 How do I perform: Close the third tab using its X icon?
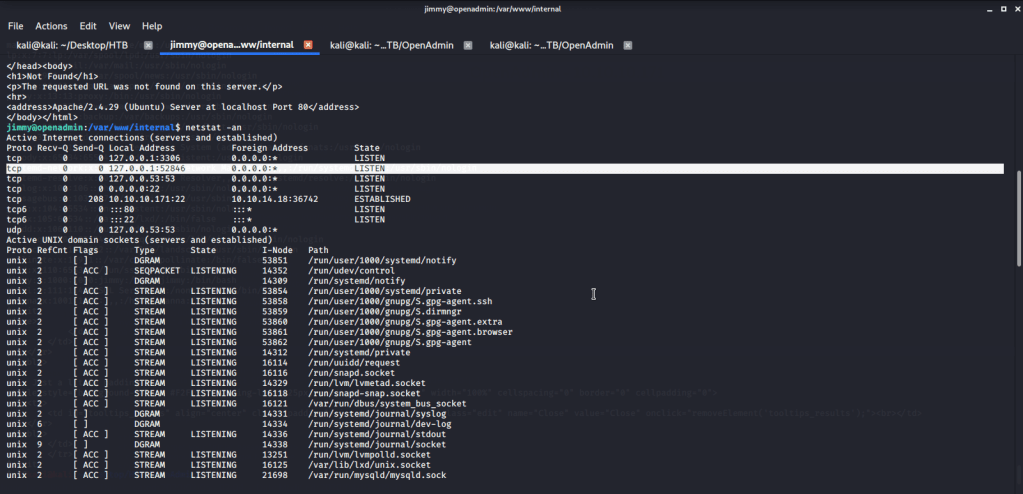pyautogui.click(x=468, y=45)
